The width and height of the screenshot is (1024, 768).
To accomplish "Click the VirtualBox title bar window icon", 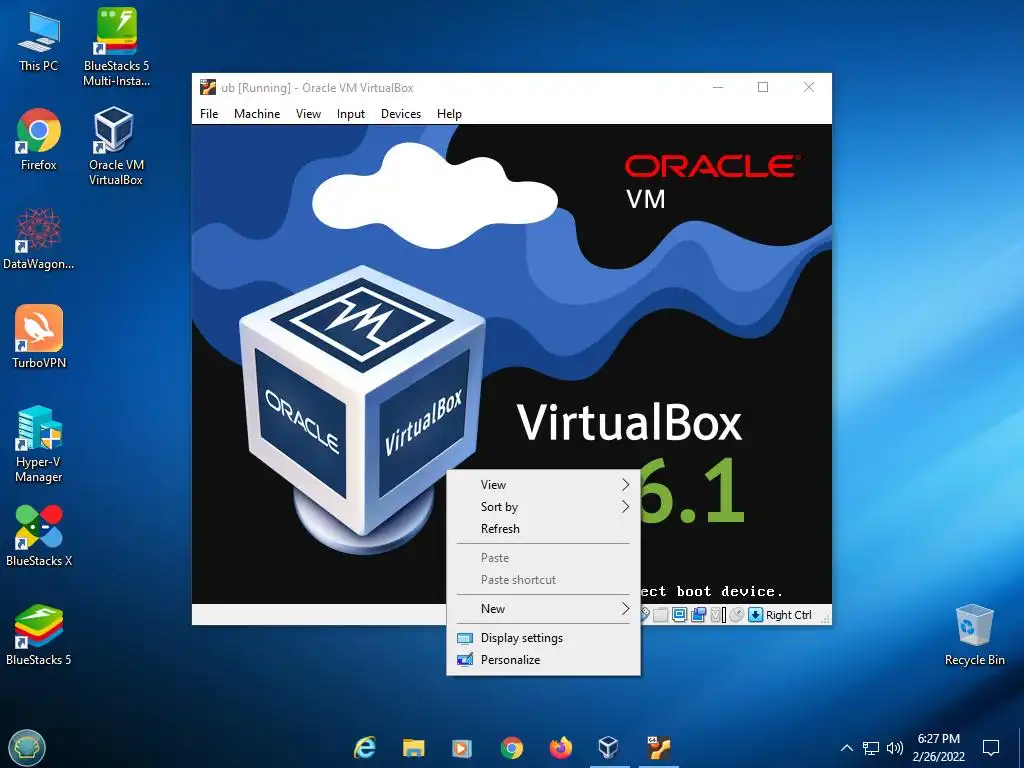I will point(208,88).
